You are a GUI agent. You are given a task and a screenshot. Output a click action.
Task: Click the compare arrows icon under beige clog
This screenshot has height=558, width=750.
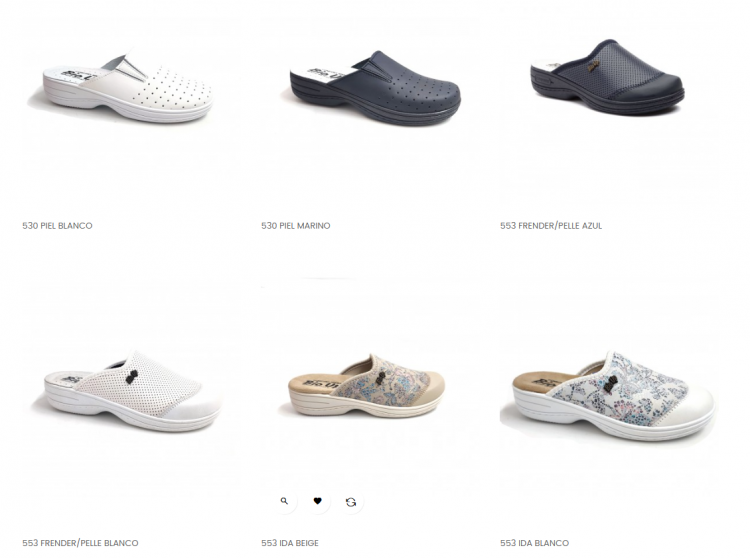[351, 502]
